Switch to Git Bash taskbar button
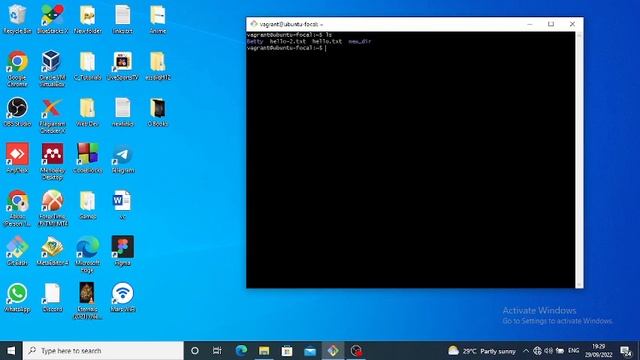This screenshot has height=360, width=640. point(333,351)
